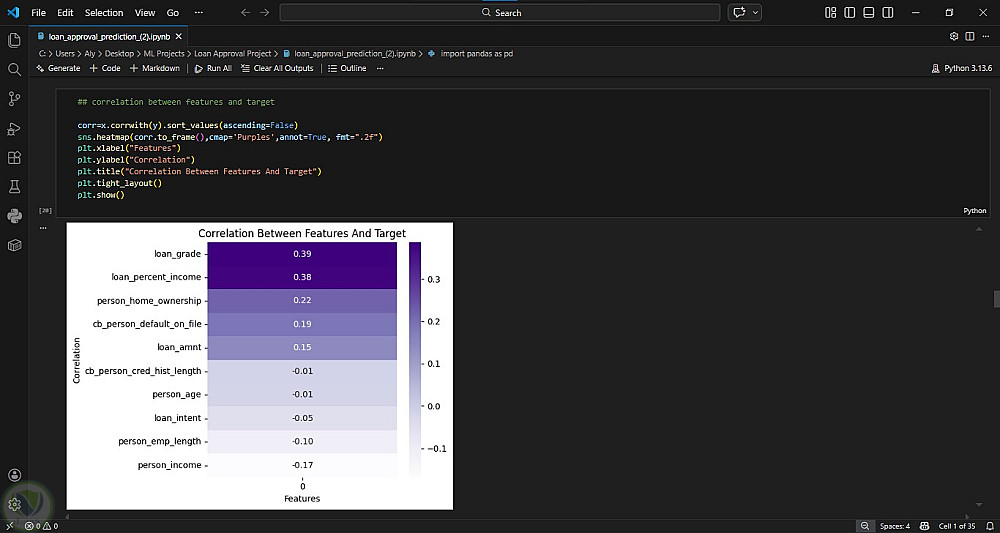
Task: Open notebook settings gear in editor toolbar
Action: 954,36
